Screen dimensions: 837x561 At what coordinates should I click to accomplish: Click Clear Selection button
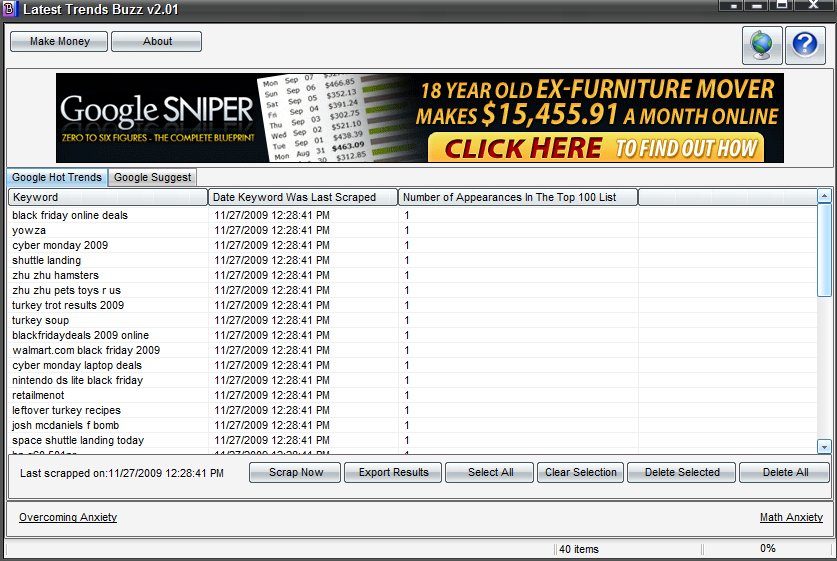[580, 472]
